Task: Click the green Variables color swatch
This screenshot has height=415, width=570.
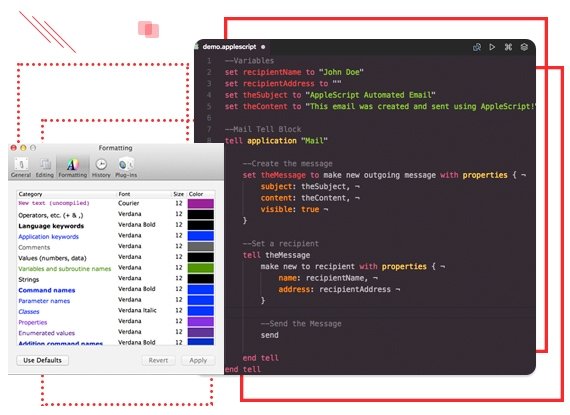Action: pos(201,268)
